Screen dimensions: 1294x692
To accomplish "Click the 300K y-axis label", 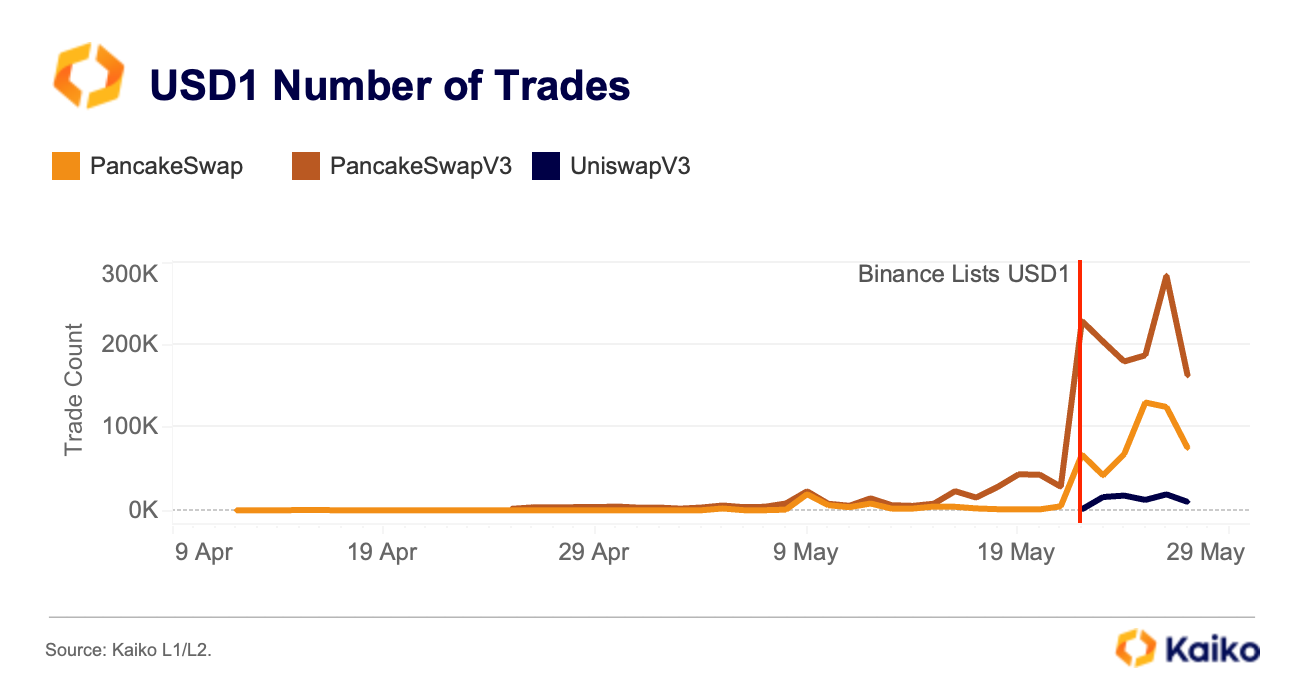I will pos(130,274).
